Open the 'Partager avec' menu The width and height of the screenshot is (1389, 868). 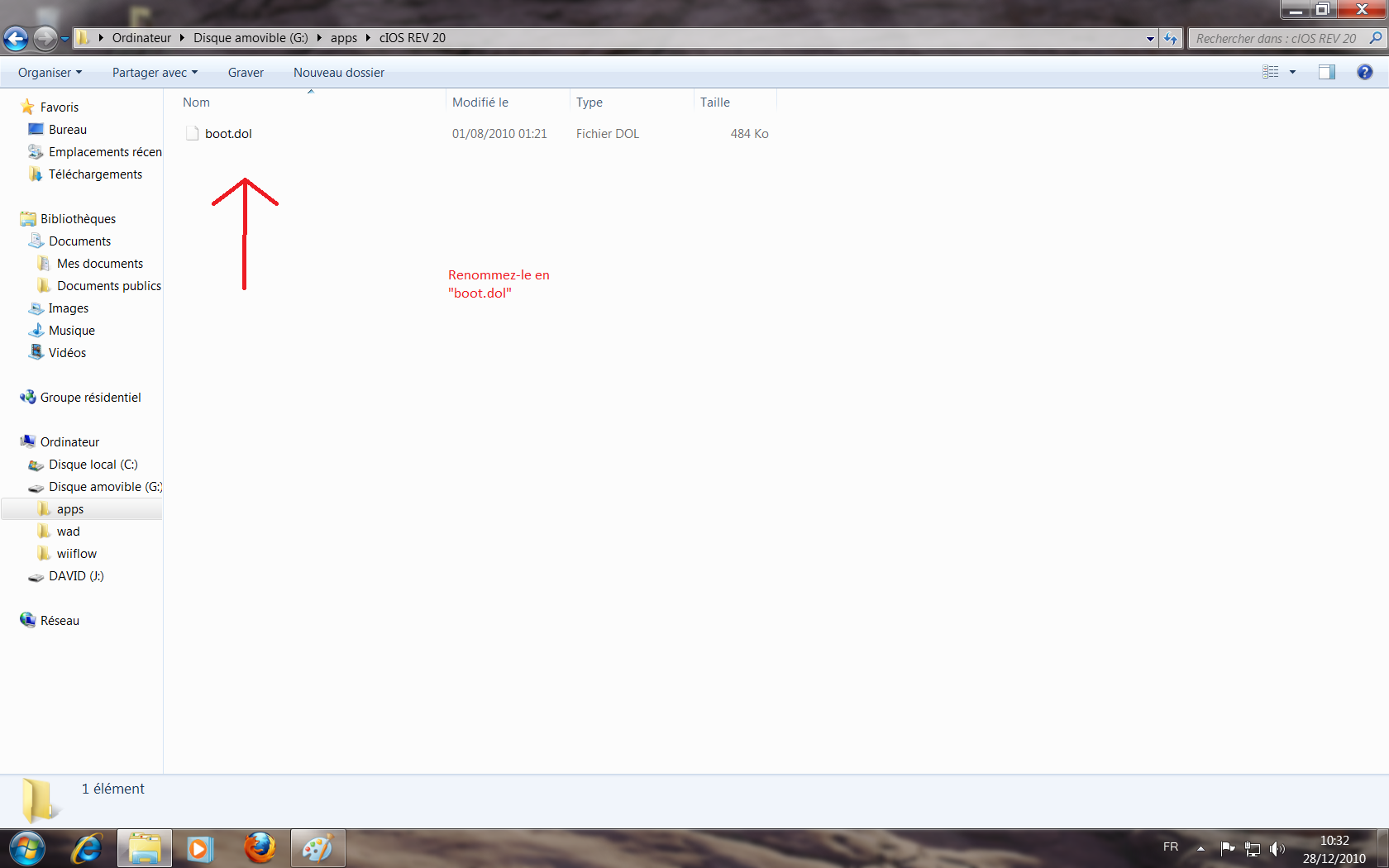(155, 73)
